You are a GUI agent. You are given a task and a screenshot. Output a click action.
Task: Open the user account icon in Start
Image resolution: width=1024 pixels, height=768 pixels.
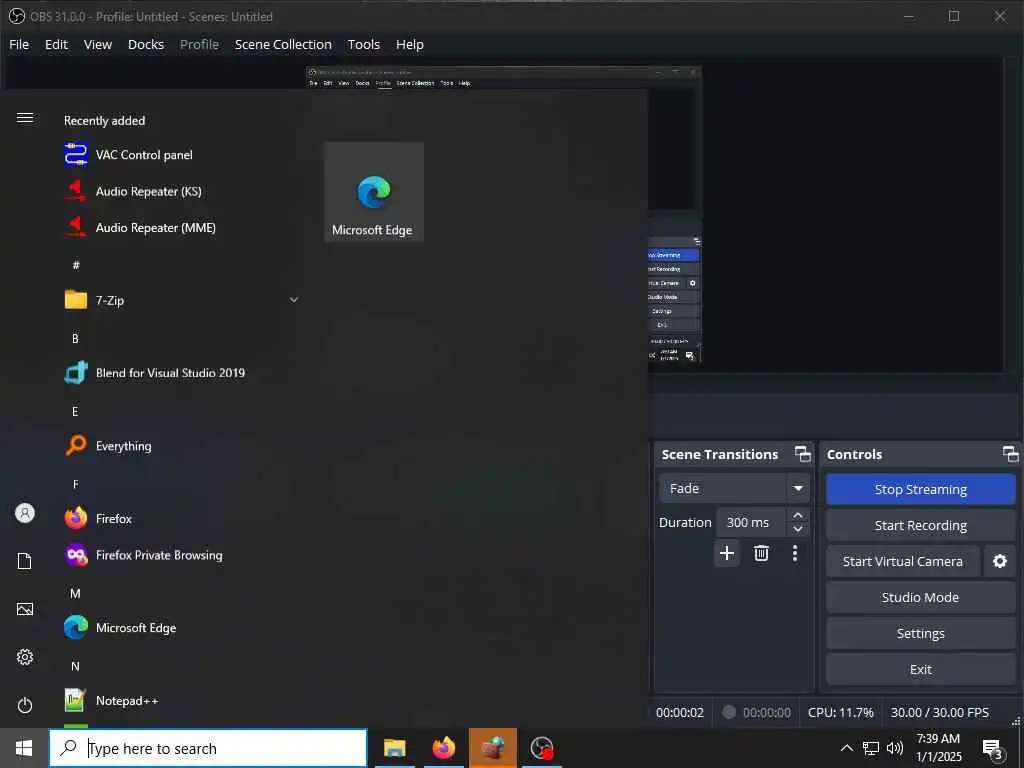click(x=25, y=513)
